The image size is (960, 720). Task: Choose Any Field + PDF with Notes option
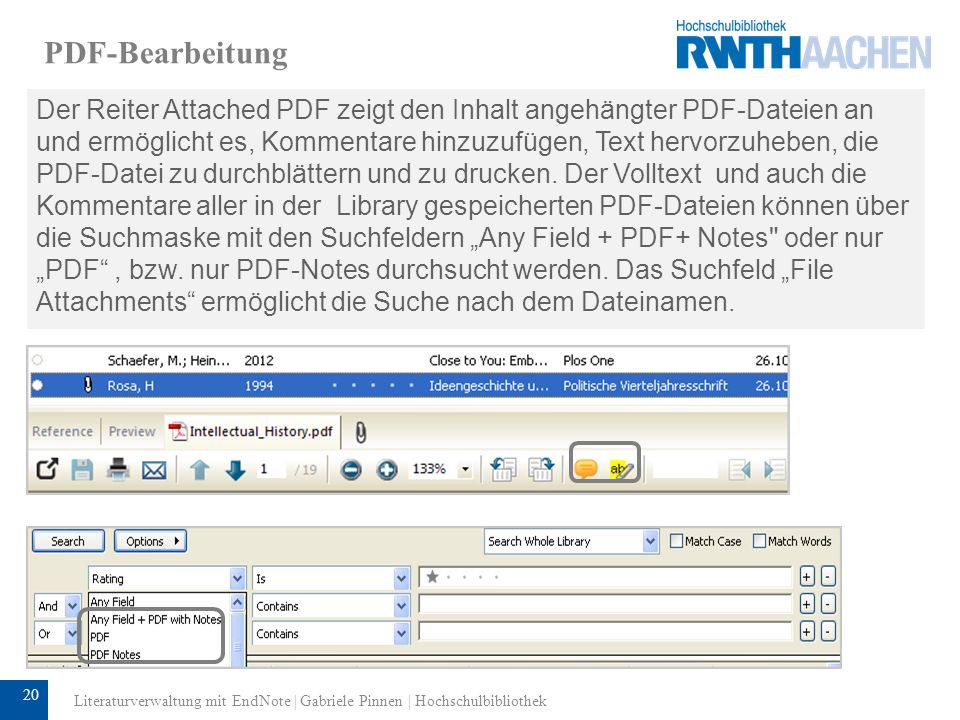click(156, 620)
